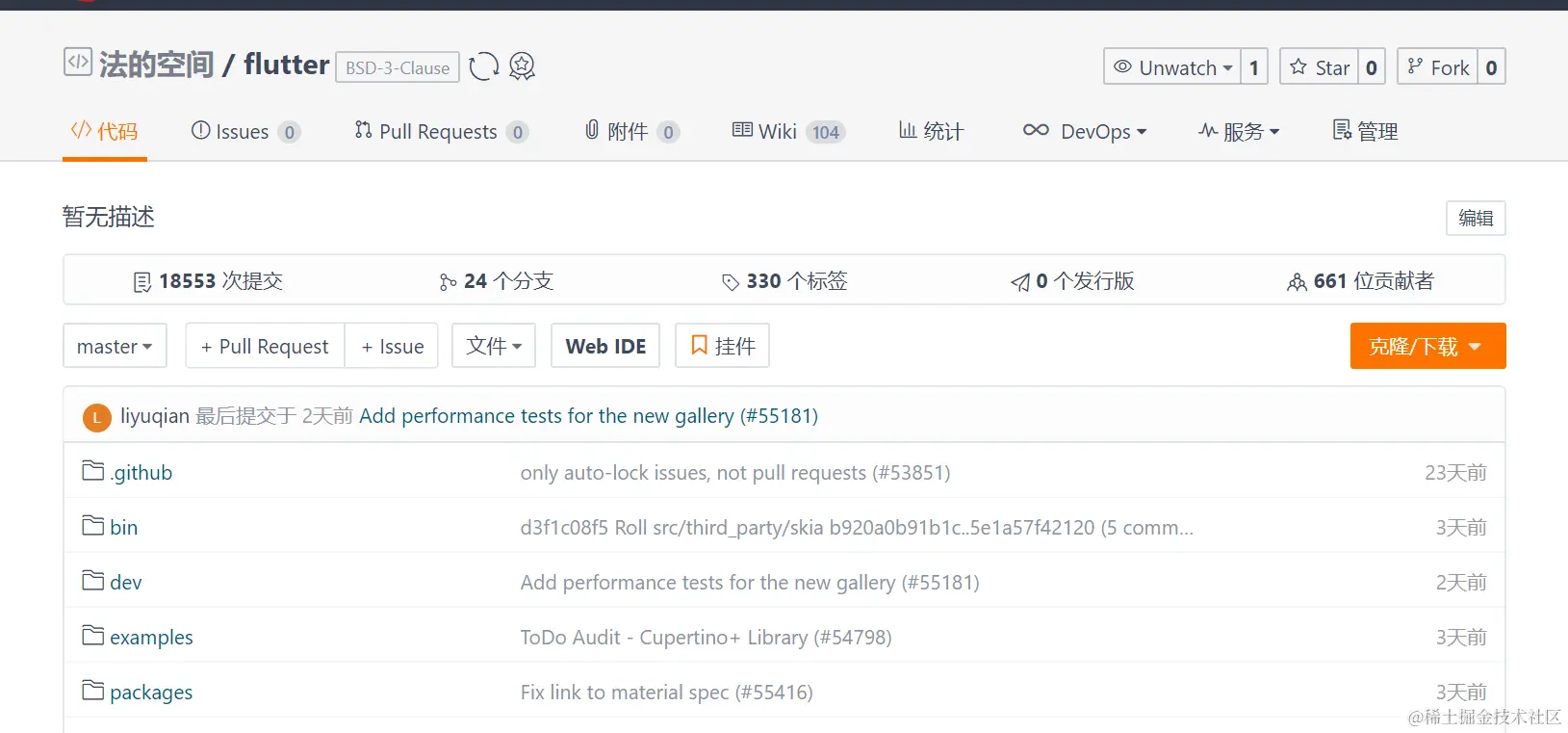Image resolution: width=1568 pixels, height=733 pixels.
Task: Click the folder icon of .github
Action: [x=93, y=470]
